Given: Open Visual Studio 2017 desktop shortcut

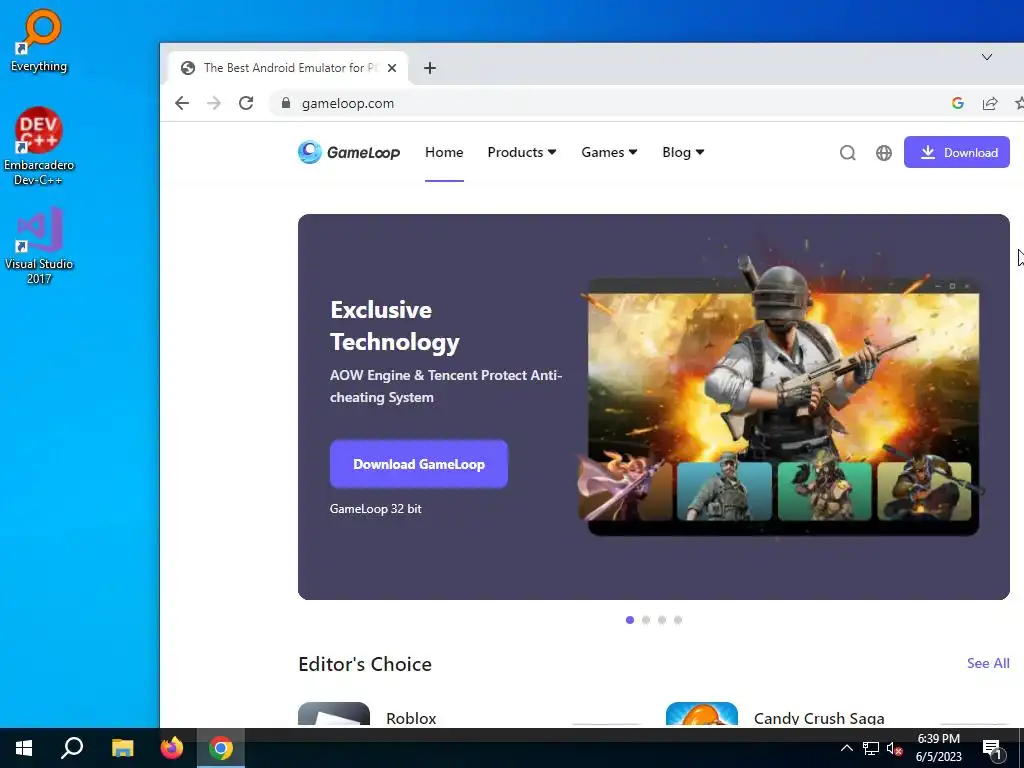Looking at the screenshot, I should 39,246.
